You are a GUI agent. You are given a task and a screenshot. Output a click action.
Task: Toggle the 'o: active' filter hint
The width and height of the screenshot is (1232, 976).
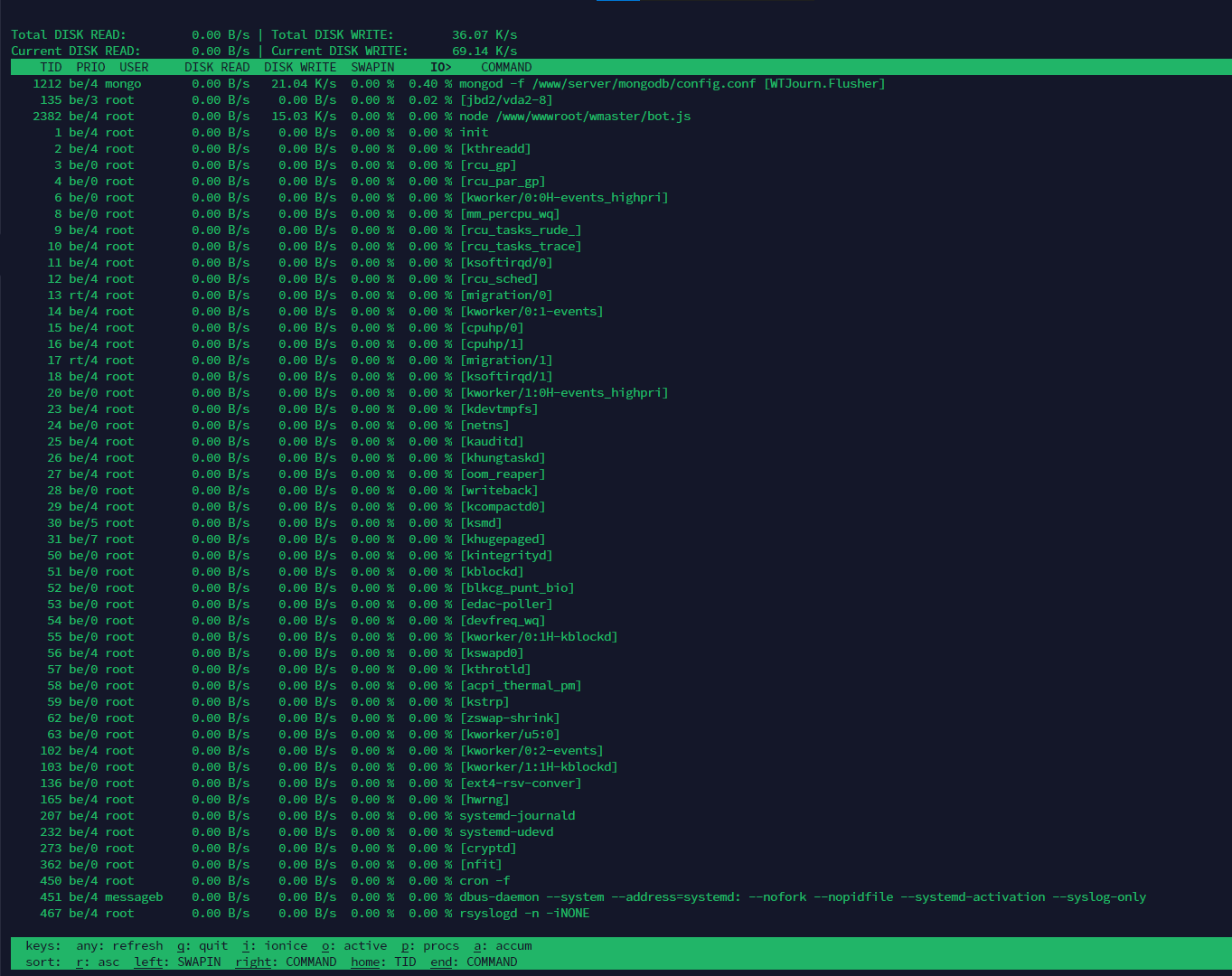click(354, 945)
